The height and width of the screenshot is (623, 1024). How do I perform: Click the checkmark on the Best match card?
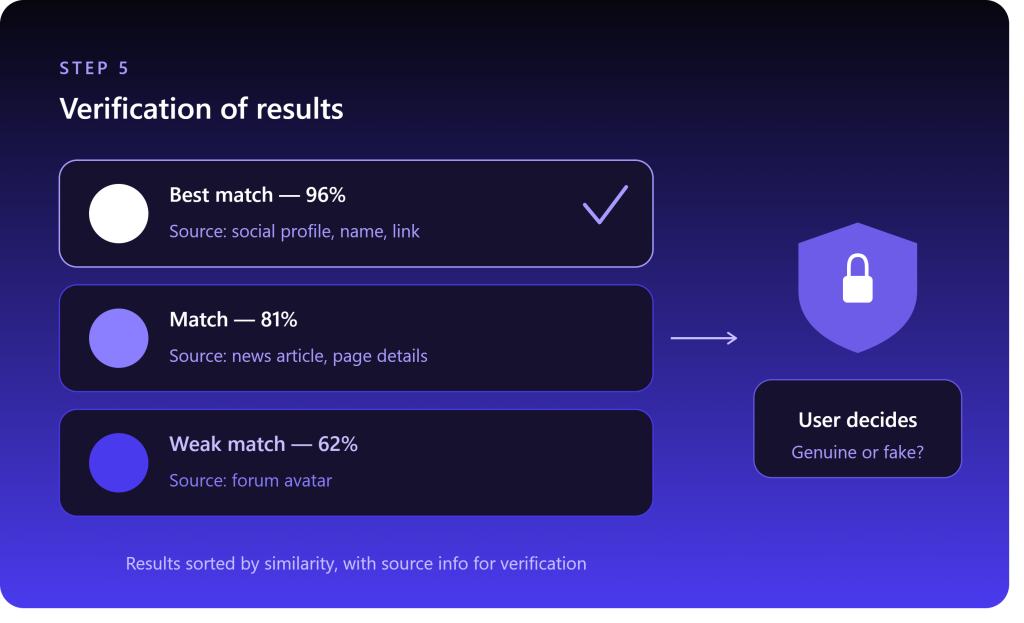[x=605, y=205]
